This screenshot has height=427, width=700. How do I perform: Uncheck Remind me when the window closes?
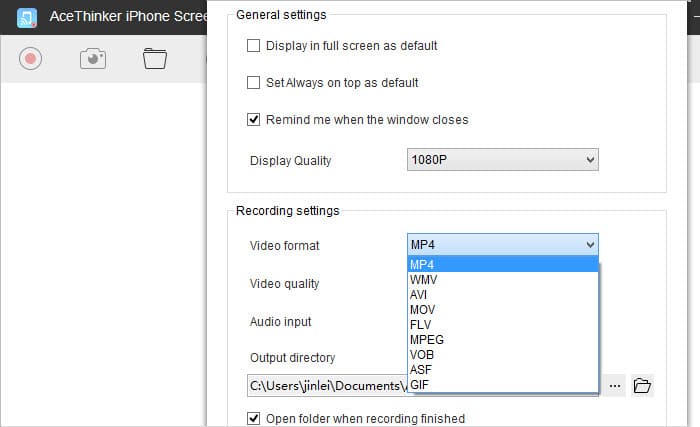254,120
